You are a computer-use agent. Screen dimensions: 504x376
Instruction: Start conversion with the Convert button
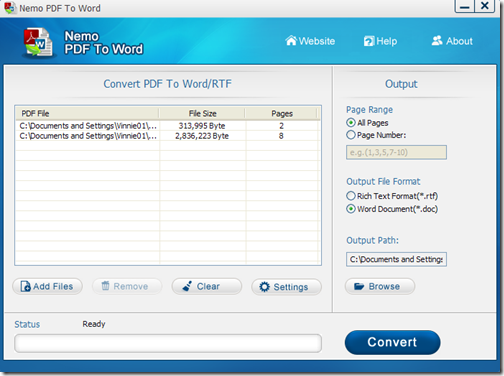[x=392, y=342]
